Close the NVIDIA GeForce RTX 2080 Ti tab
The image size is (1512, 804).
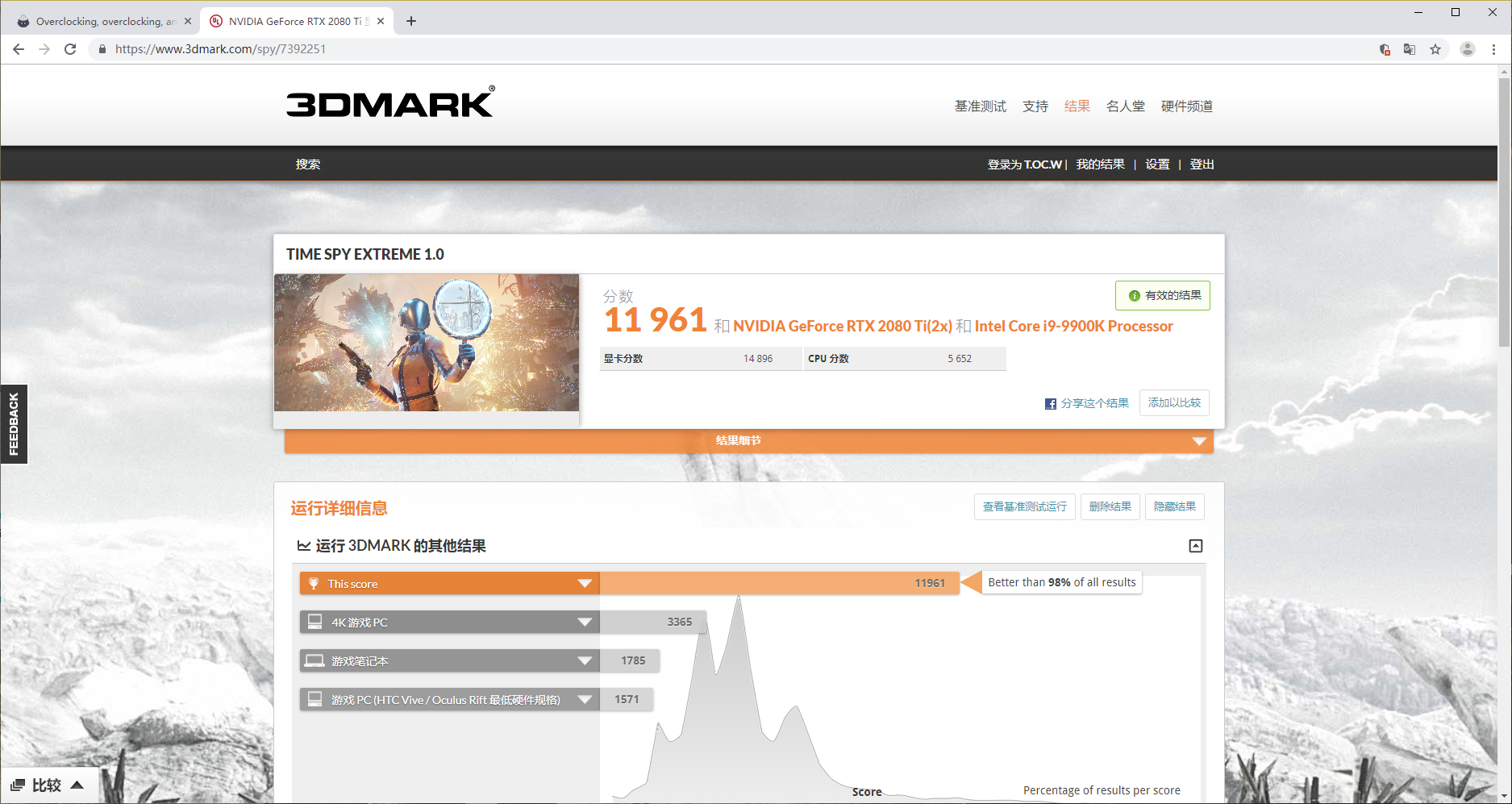click(381, 21)
